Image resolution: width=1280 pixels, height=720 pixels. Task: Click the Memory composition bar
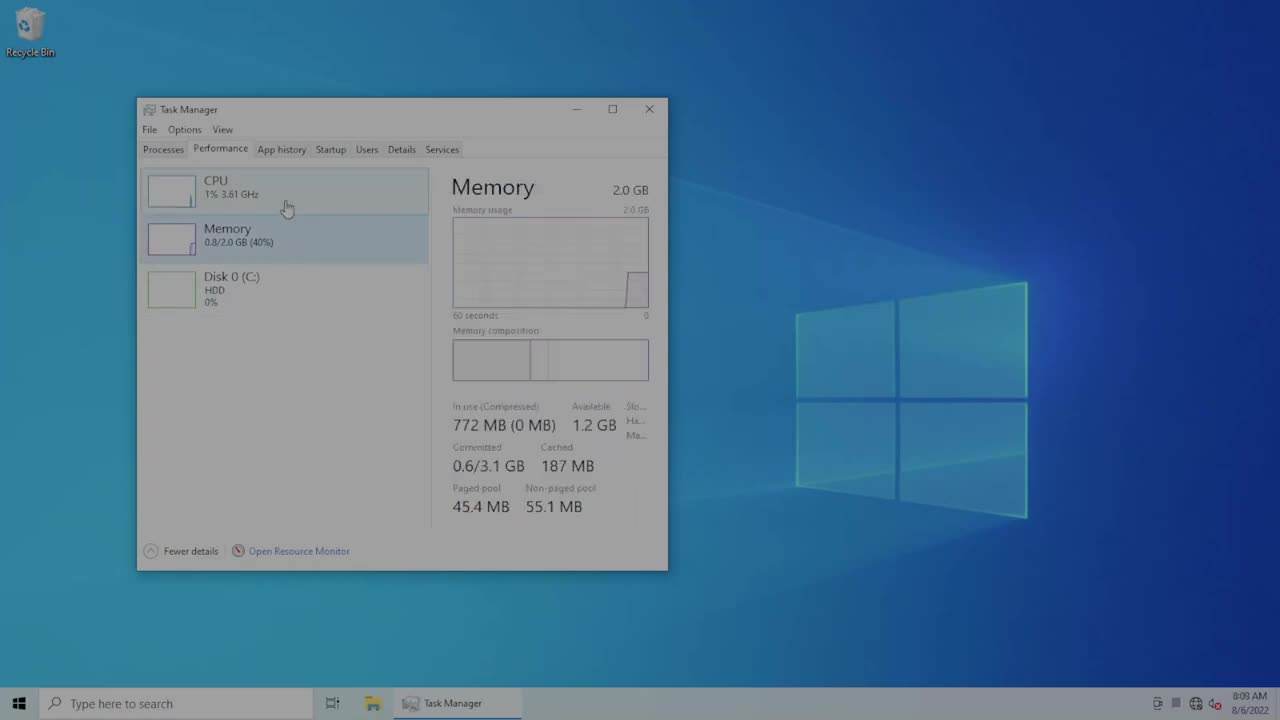550,360
